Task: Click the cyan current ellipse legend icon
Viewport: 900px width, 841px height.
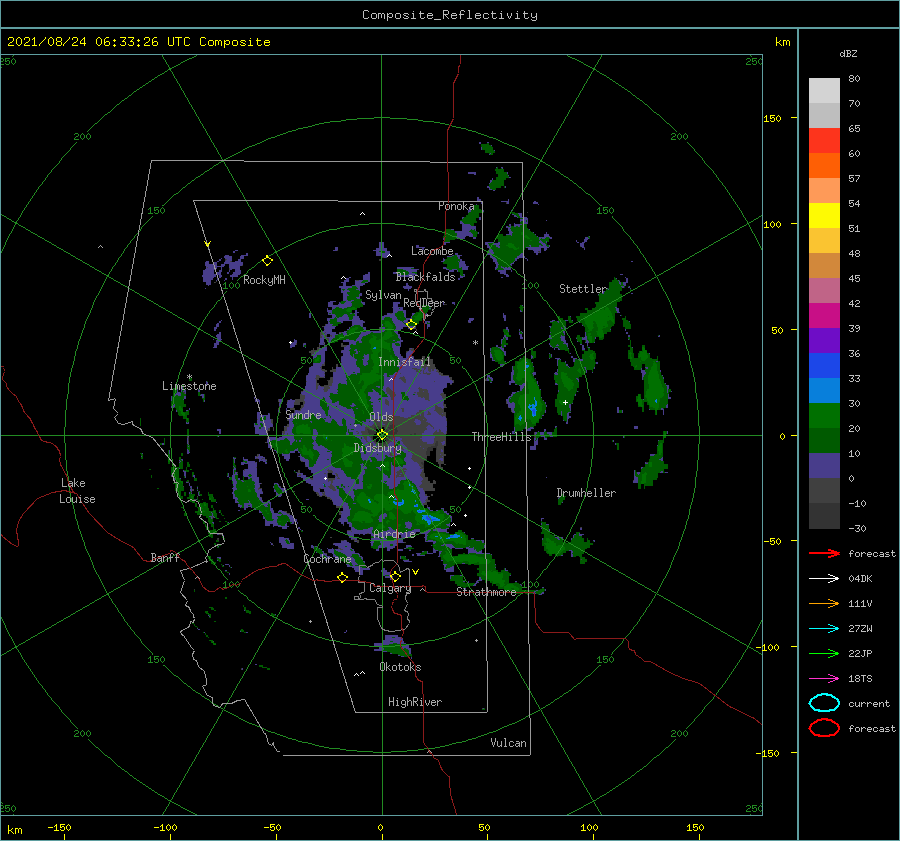Action: 824,703
